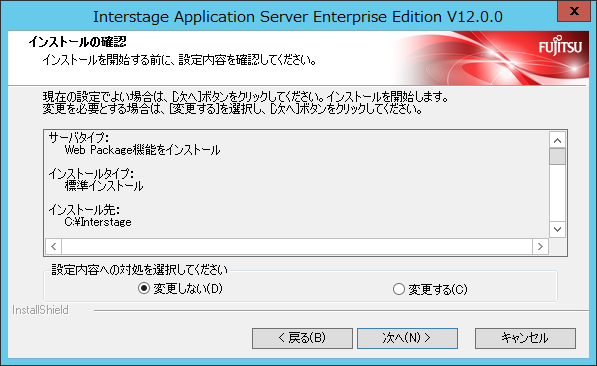The width and height of the screenshot is (597, 366).
Task: Click the FUJITSU logo in the banner
Action: 560,46
